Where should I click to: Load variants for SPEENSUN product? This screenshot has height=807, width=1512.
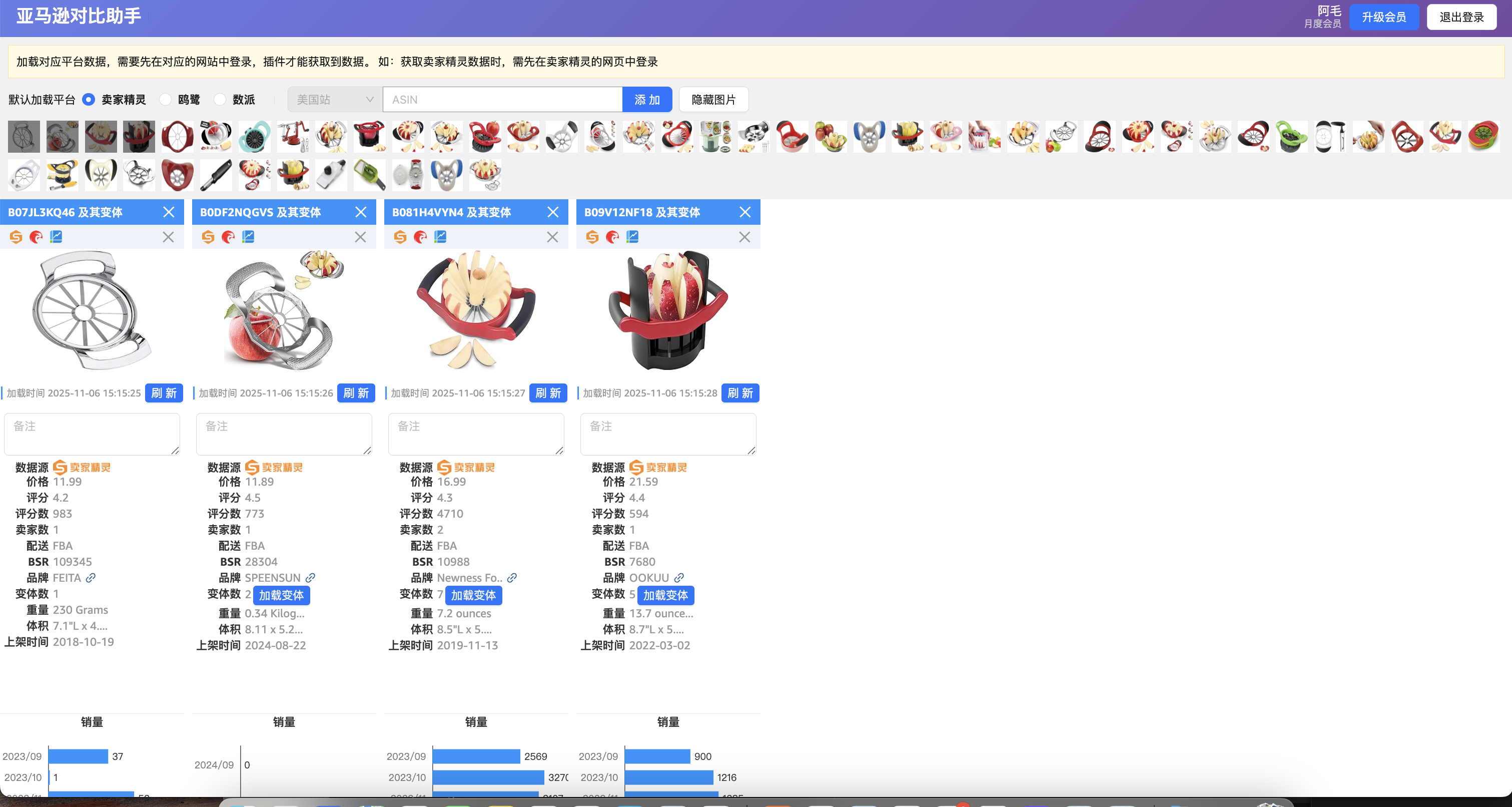click(281, 595)
